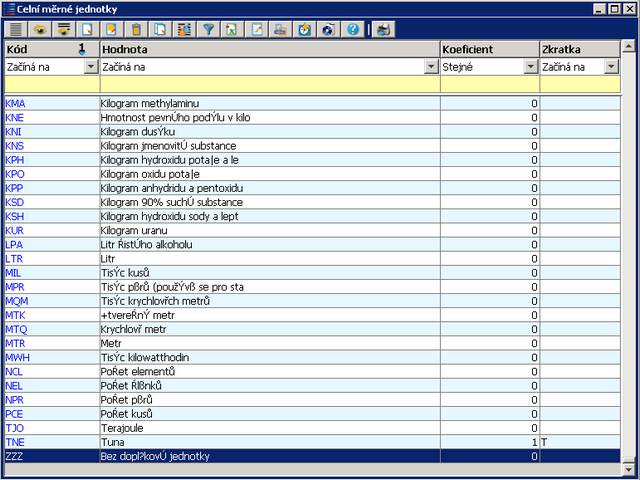Screen dimensions: 640x480
Task: Select the TNE Tuna row
Action: 270,441
